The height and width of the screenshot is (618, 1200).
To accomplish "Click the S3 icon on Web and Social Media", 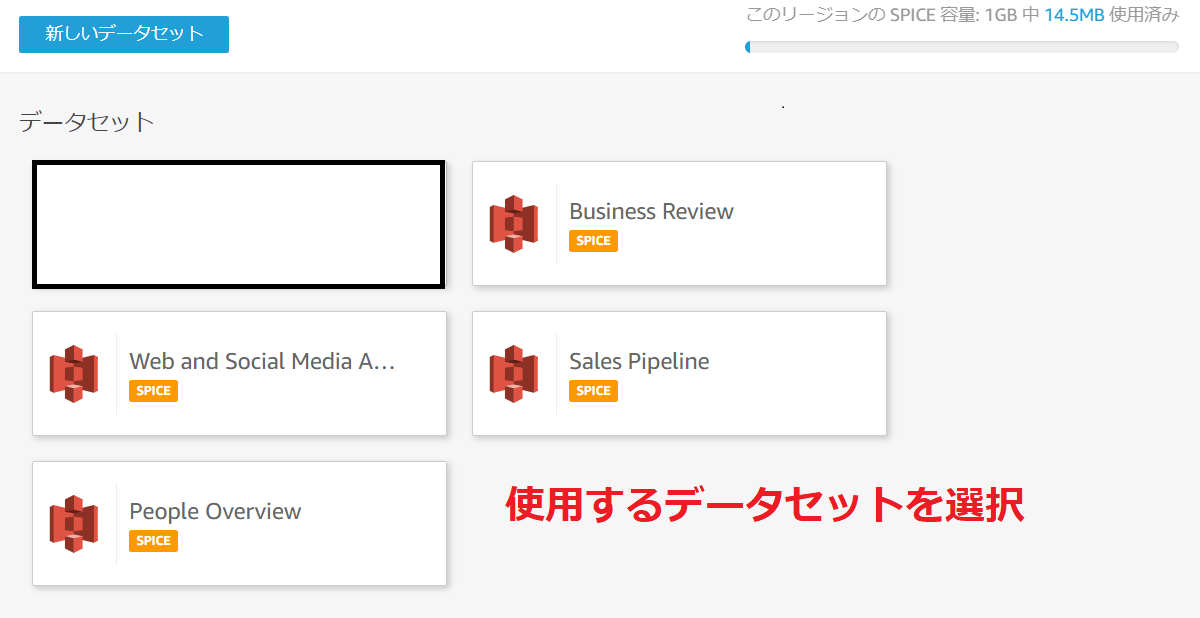I will [74, 374].
